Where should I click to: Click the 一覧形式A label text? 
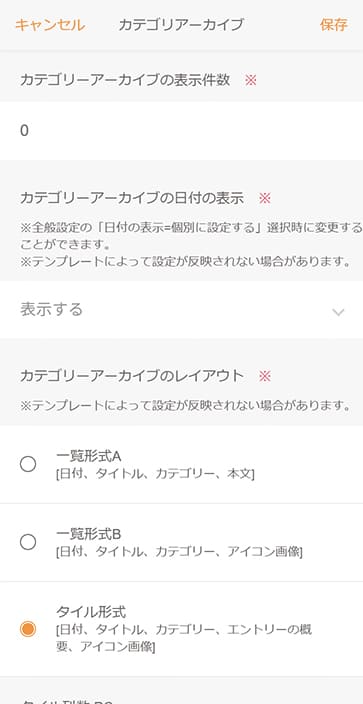point(89,456)
